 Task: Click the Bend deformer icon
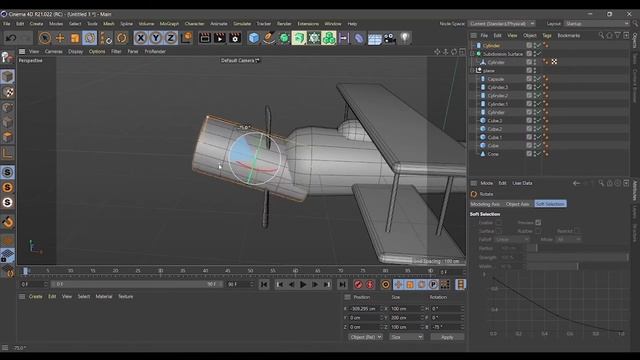pyautogui.click(x=359, y=38)
